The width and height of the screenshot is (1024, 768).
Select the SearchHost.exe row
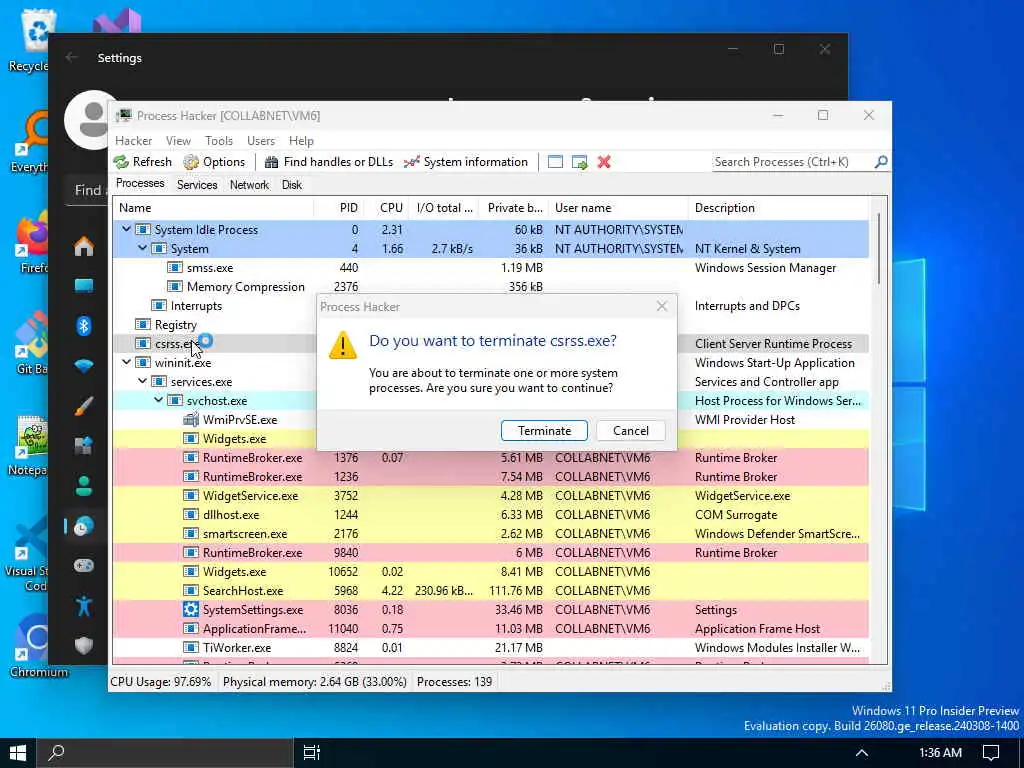[x=490, y=590]
